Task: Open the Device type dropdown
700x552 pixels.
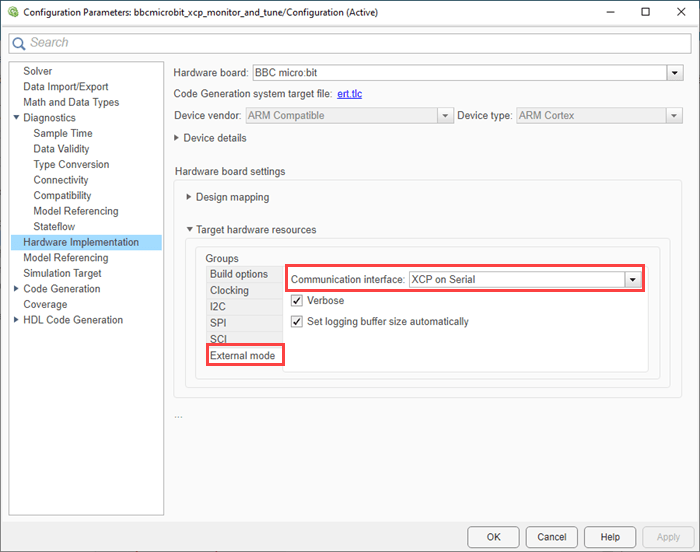Action: coord(674,116)
